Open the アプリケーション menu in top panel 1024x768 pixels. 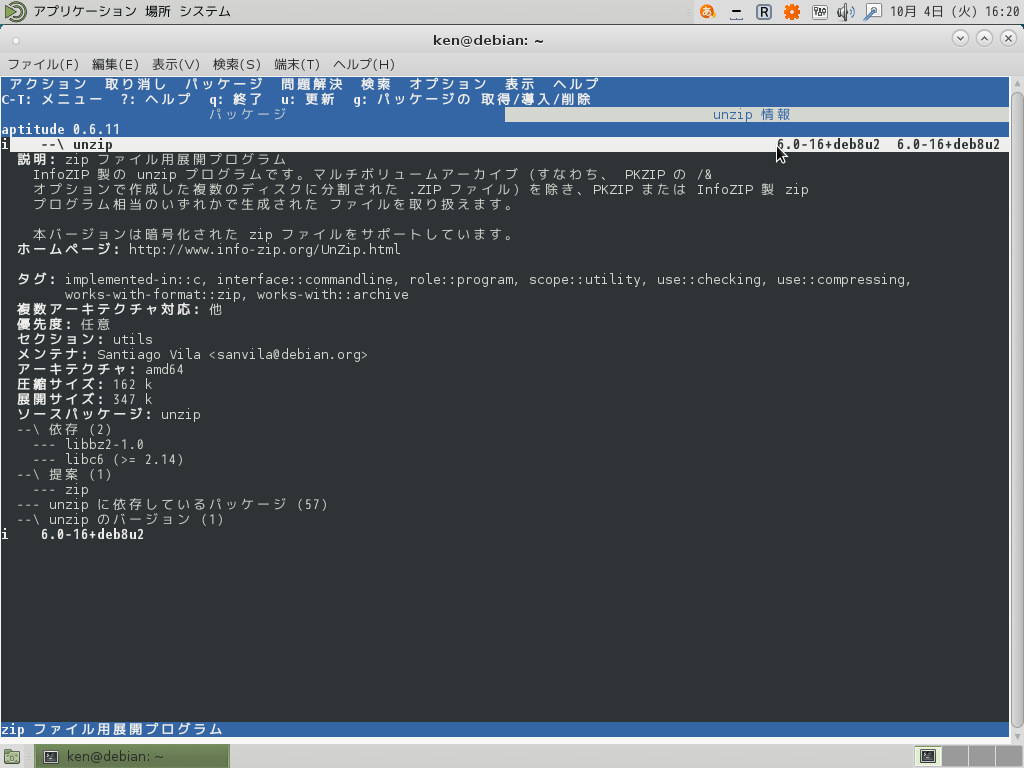click(x=85, y=11)
